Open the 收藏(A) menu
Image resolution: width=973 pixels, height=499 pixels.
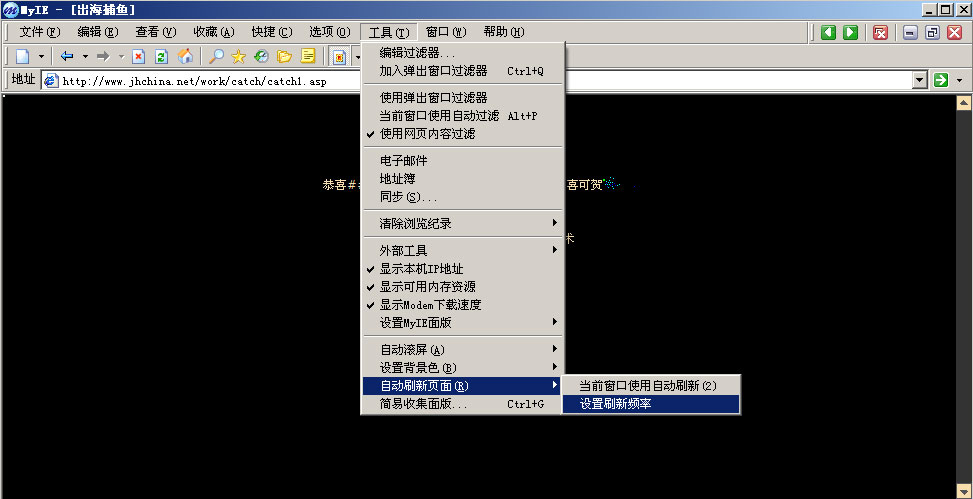(213, 32)
